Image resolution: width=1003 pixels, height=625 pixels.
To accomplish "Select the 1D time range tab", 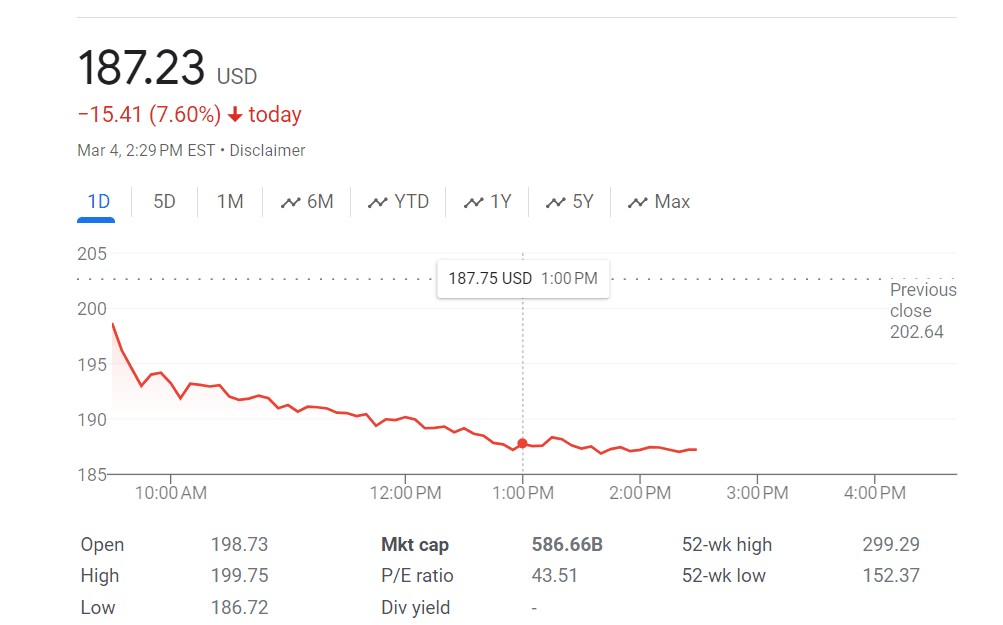I will [x=98, y=202].
